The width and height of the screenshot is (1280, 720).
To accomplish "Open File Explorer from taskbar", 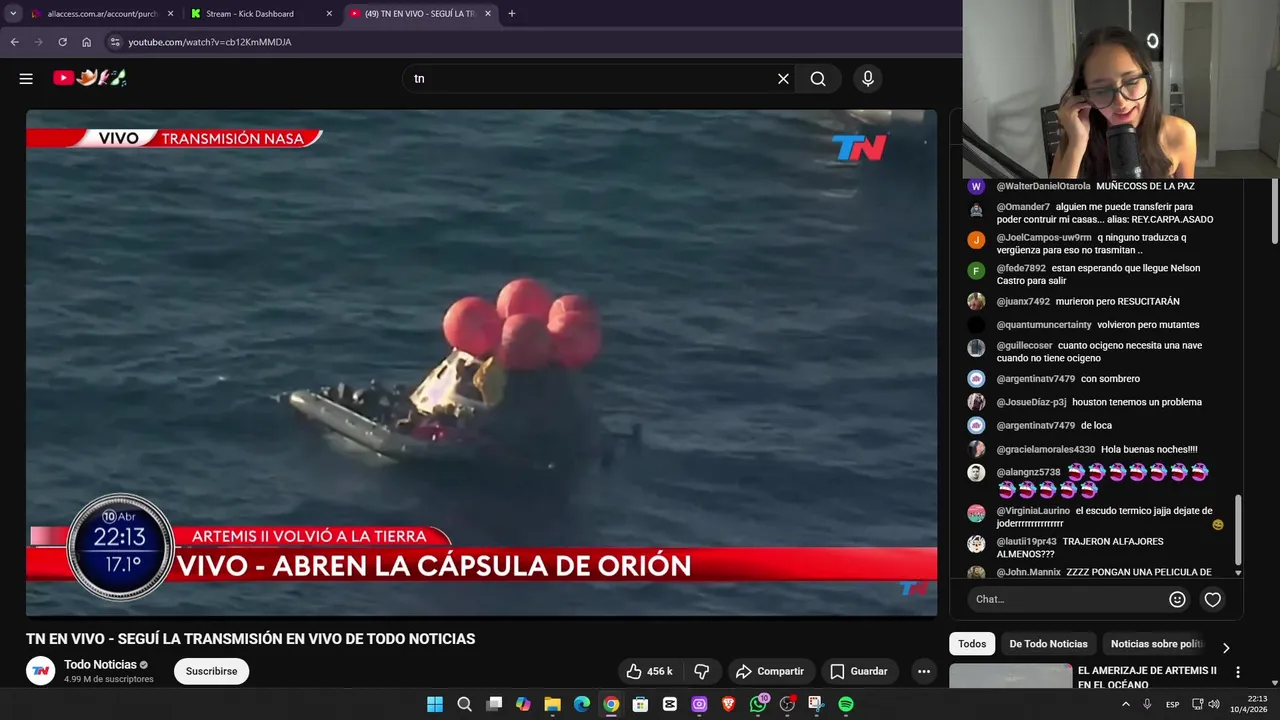I will [552, 704].
